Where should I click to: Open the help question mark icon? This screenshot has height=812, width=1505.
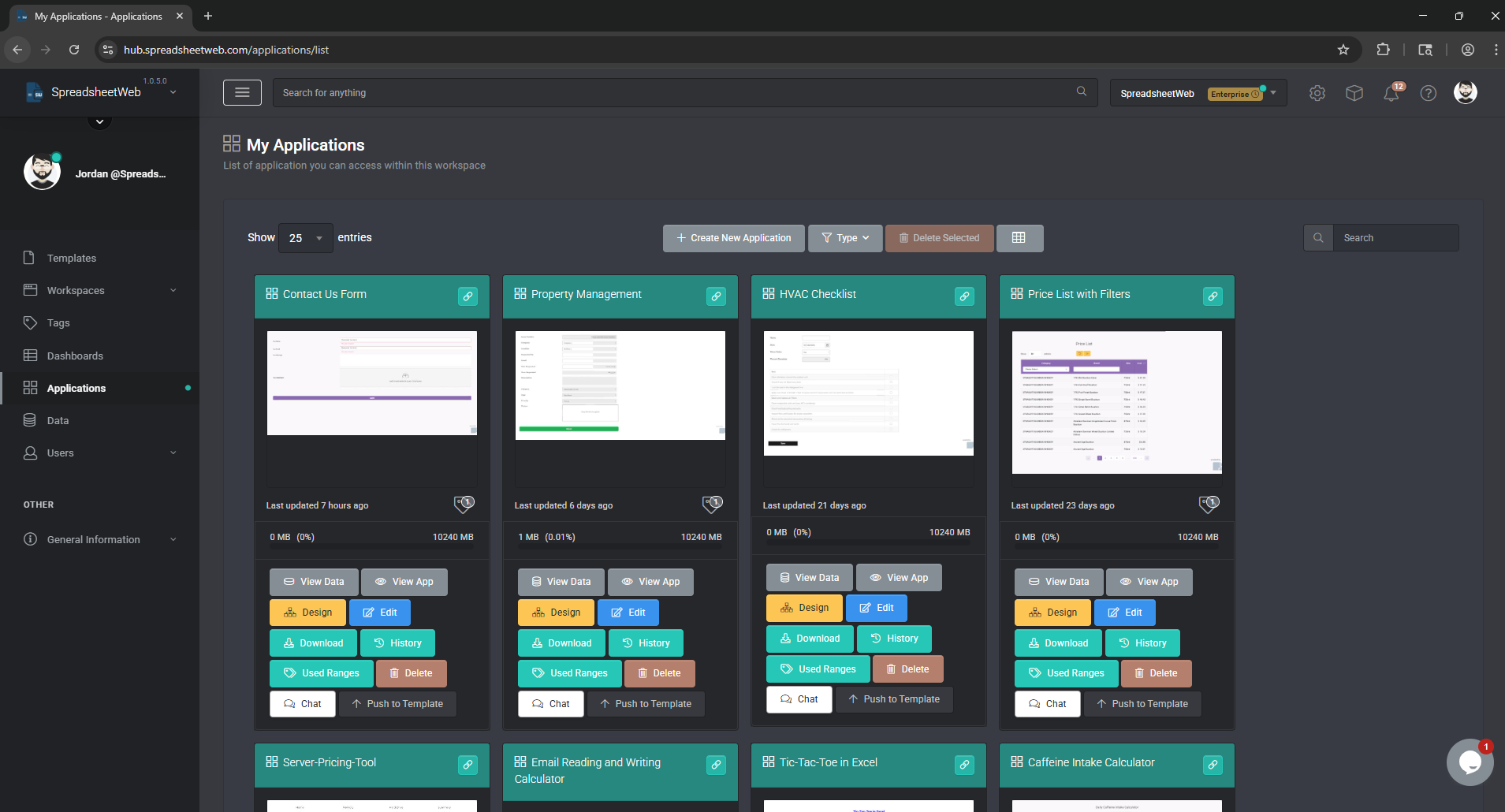point(1428,93)
